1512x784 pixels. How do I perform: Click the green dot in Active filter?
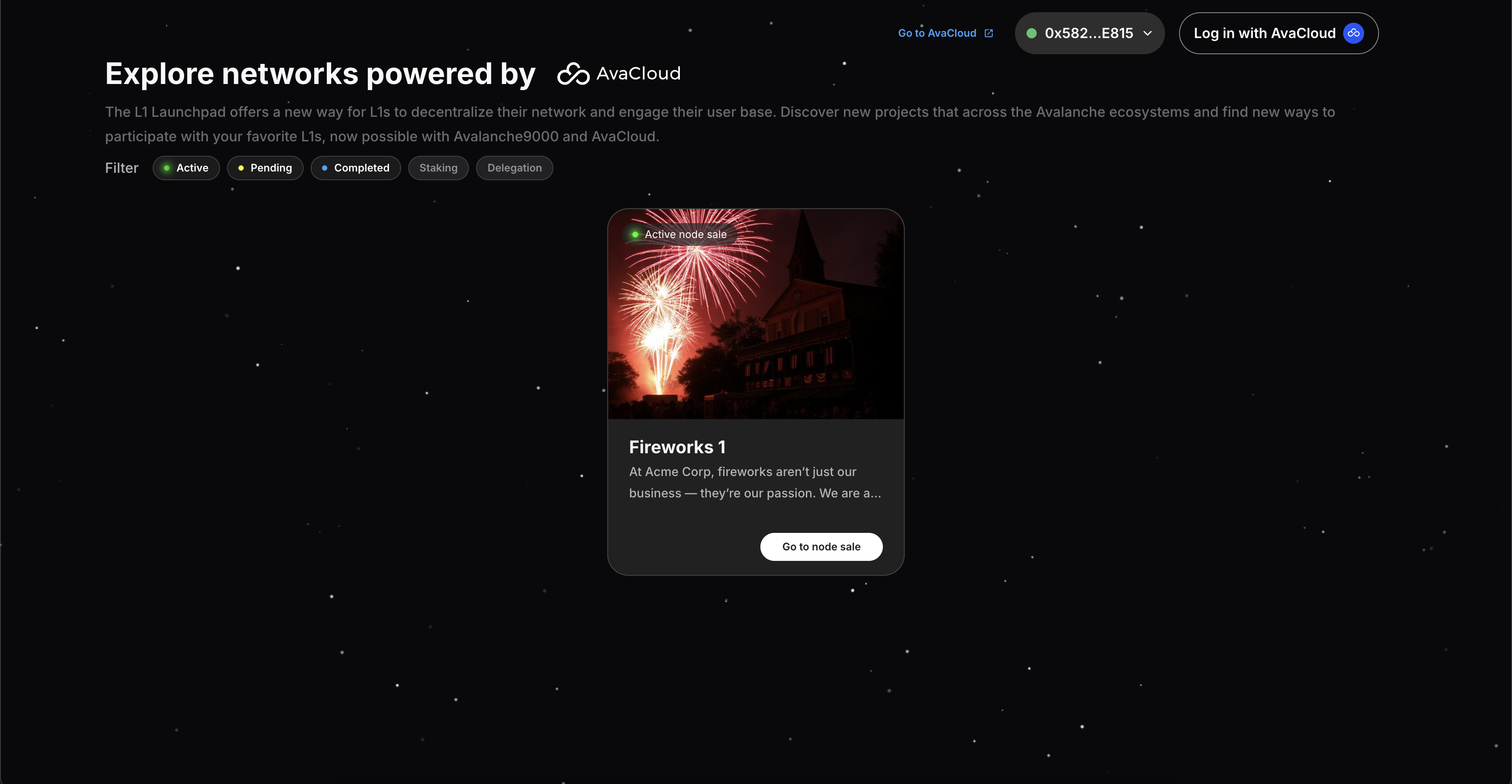click(x=167, y=168)
